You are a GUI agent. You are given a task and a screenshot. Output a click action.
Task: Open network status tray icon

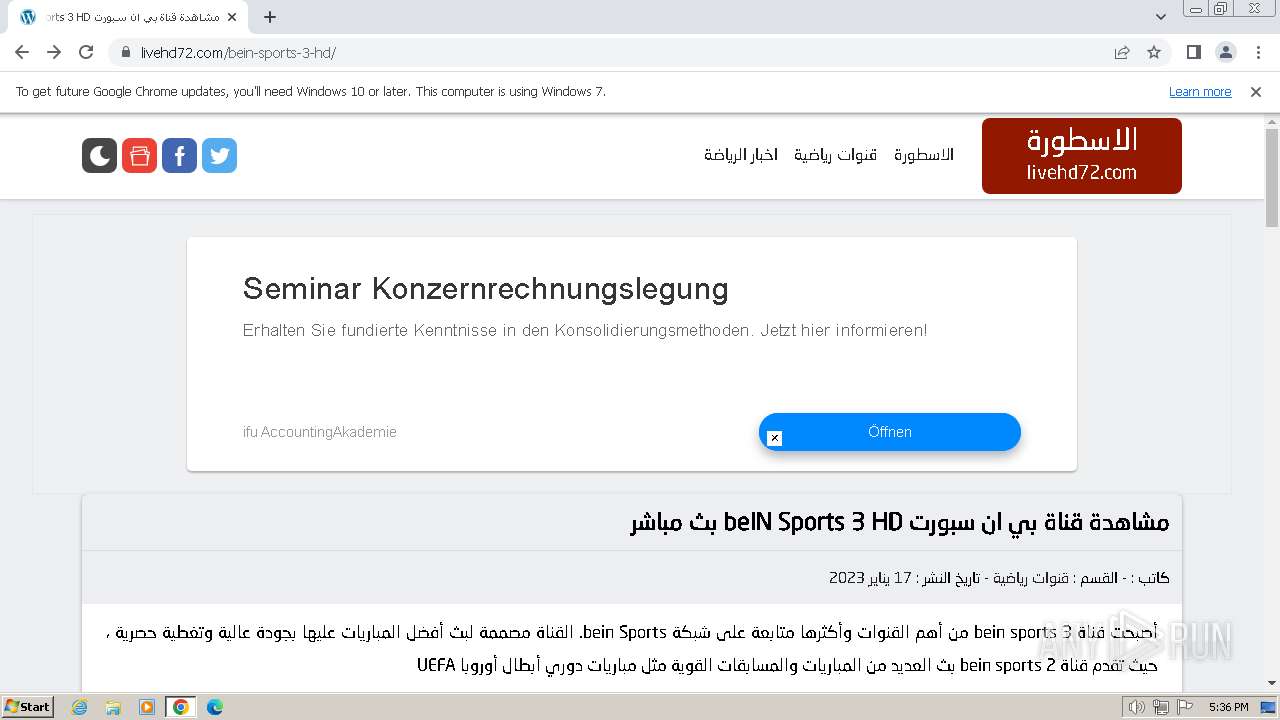coord(1161,707)
